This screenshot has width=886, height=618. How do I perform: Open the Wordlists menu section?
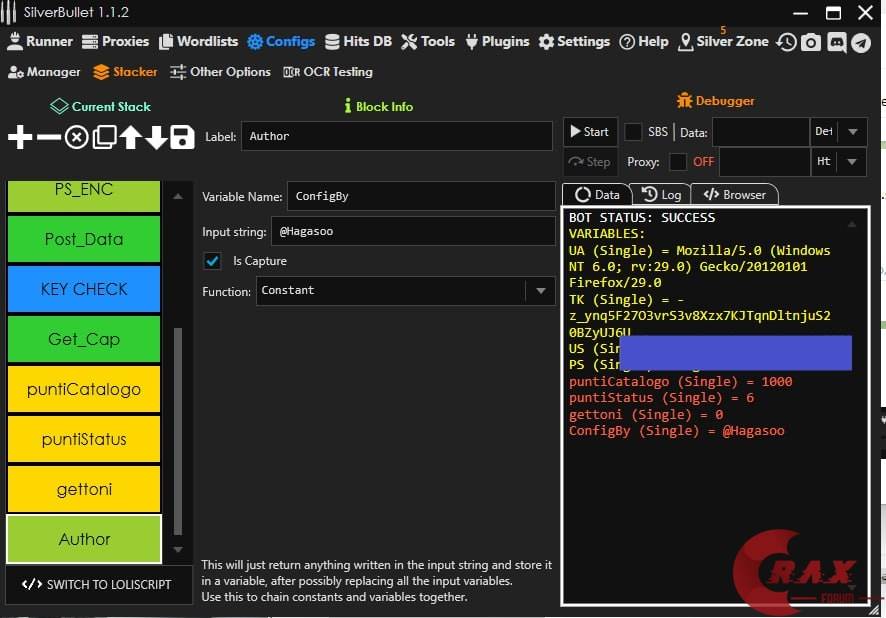198,42
